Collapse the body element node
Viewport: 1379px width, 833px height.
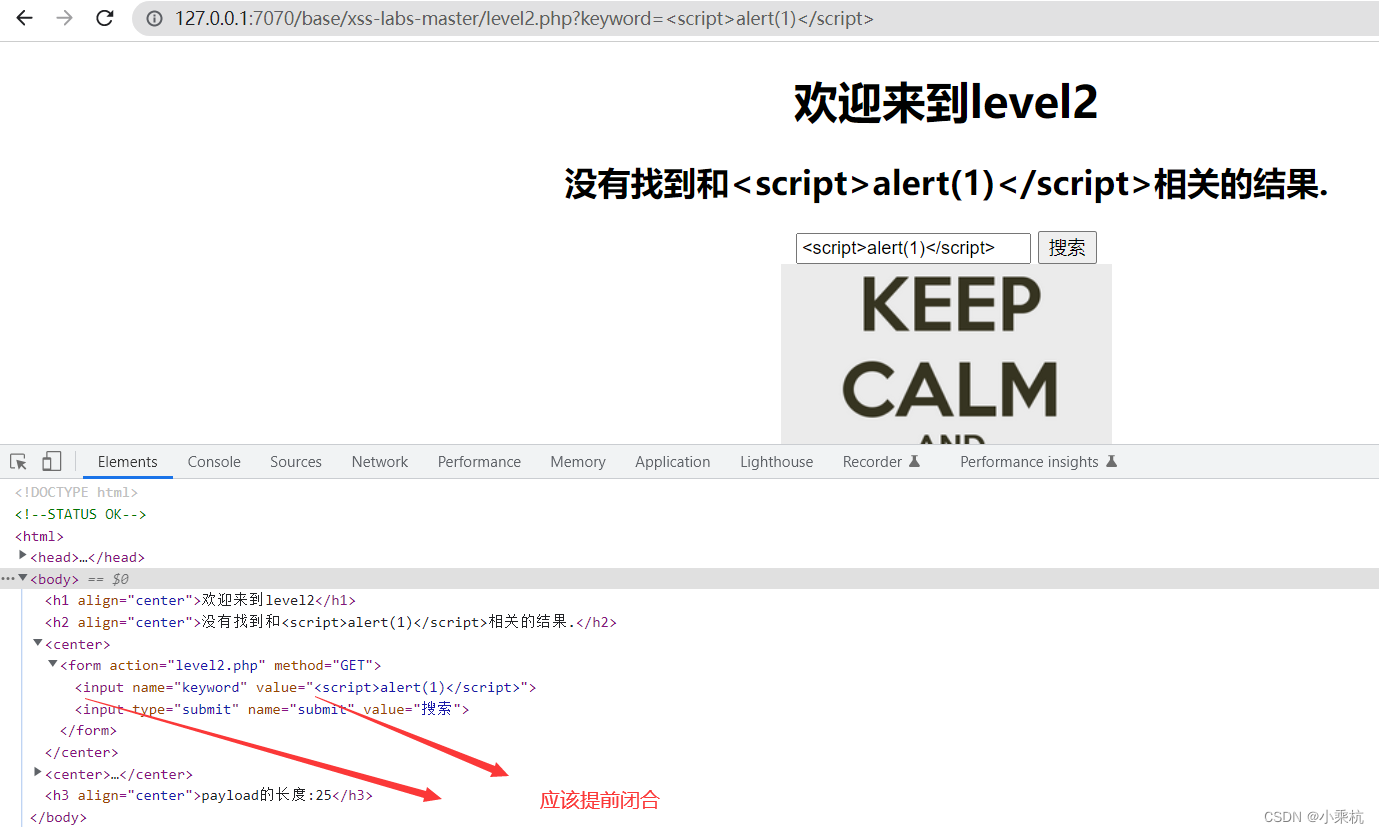pyautogui.click(x=23, y=578)
